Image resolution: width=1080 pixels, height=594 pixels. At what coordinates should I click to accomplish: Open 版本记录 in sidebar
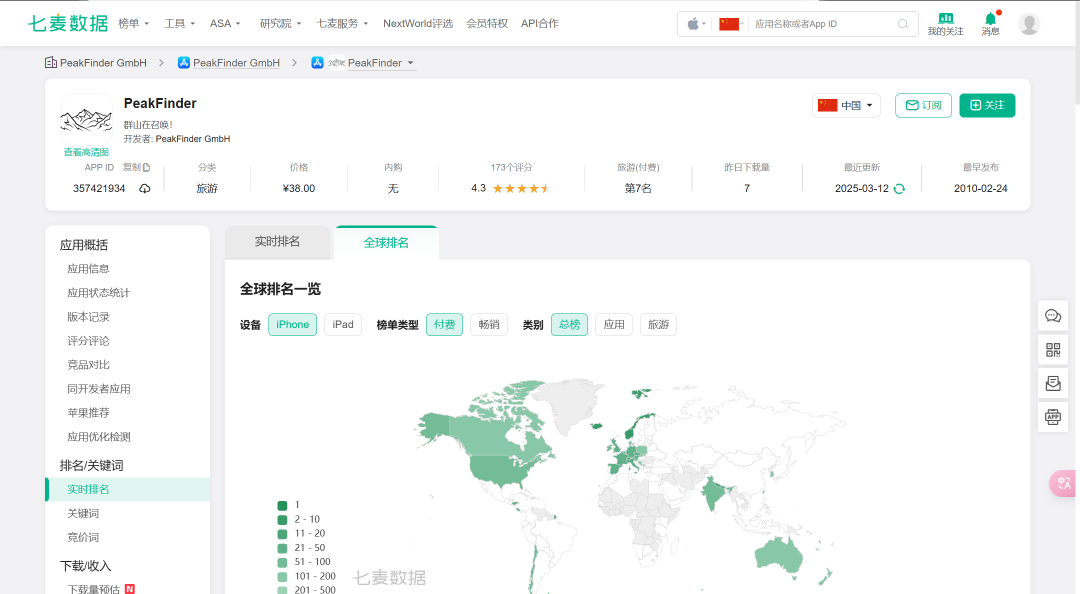88,317
